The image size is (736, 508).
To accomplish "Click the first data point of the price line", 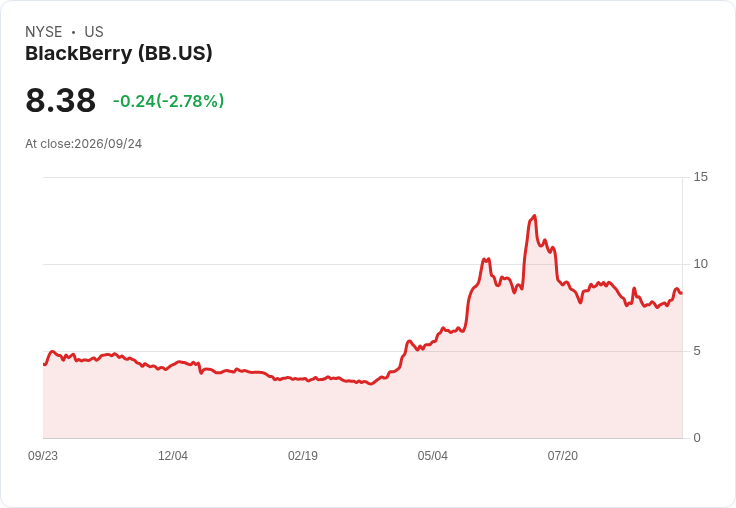I will (44, 364).
